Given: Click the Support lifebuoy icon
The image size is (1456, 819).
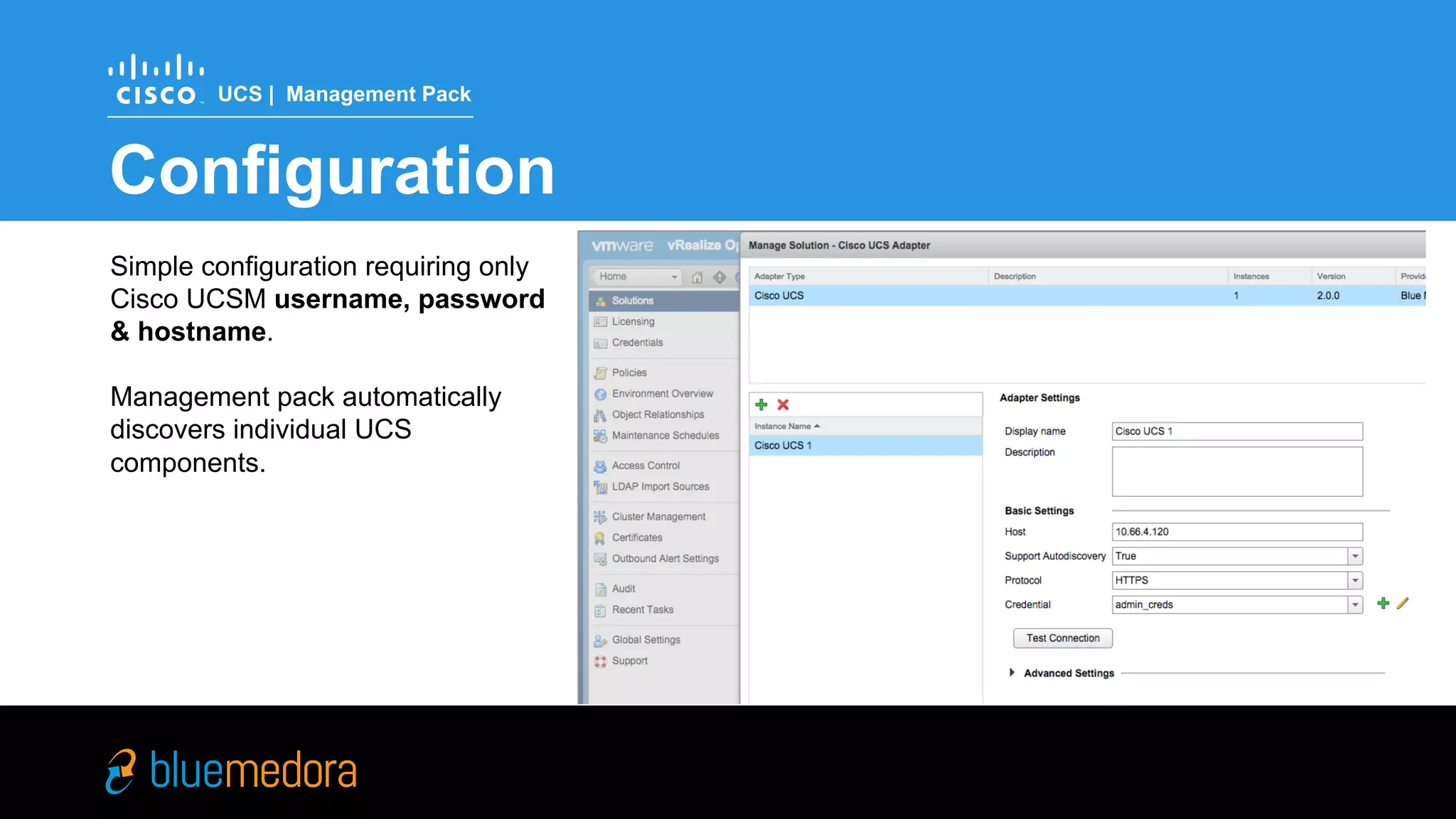Looking at the screenshot, I should click(601, 662).
